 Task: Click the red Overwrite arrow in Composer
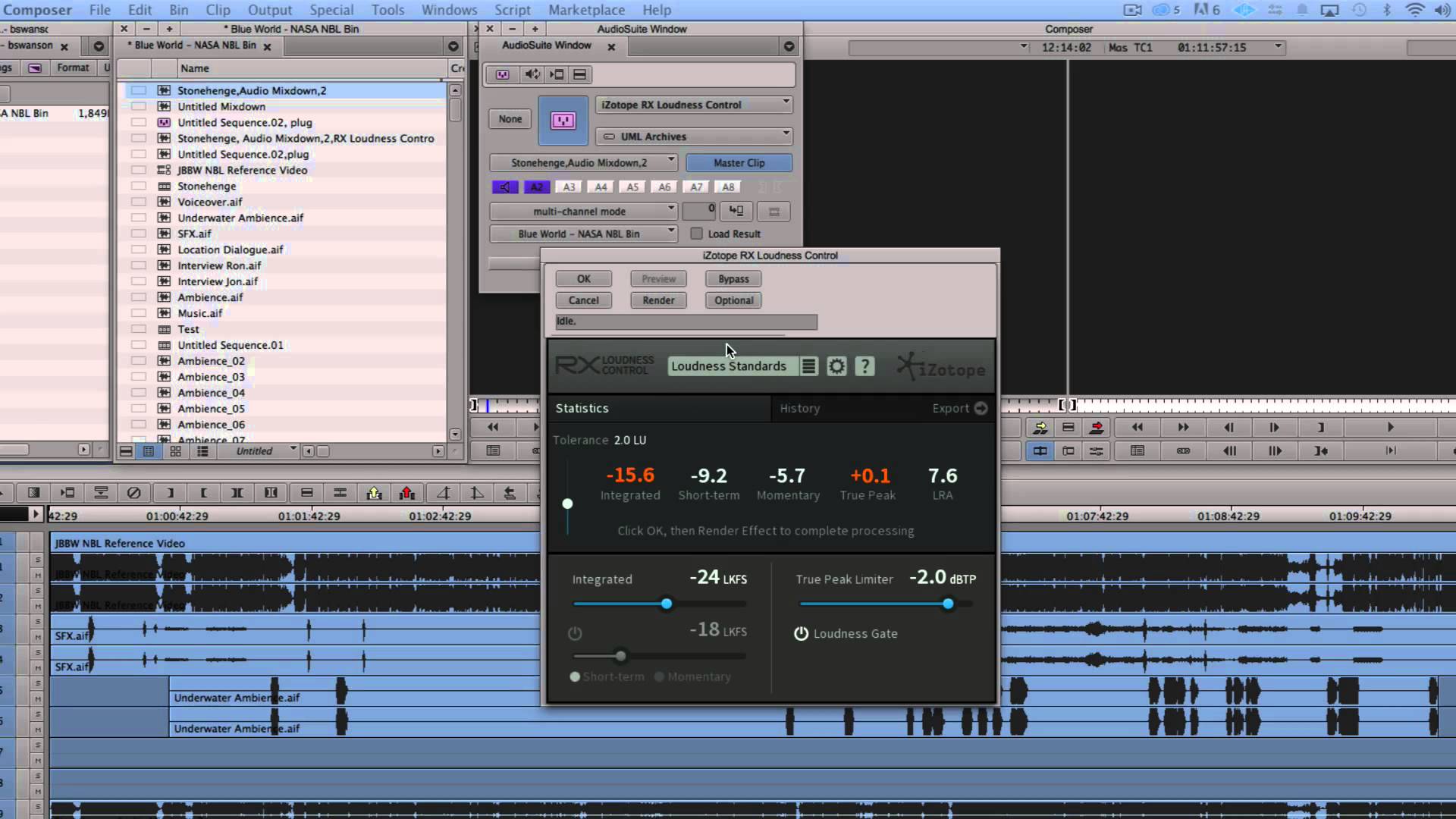click(x=1097, y=428)
